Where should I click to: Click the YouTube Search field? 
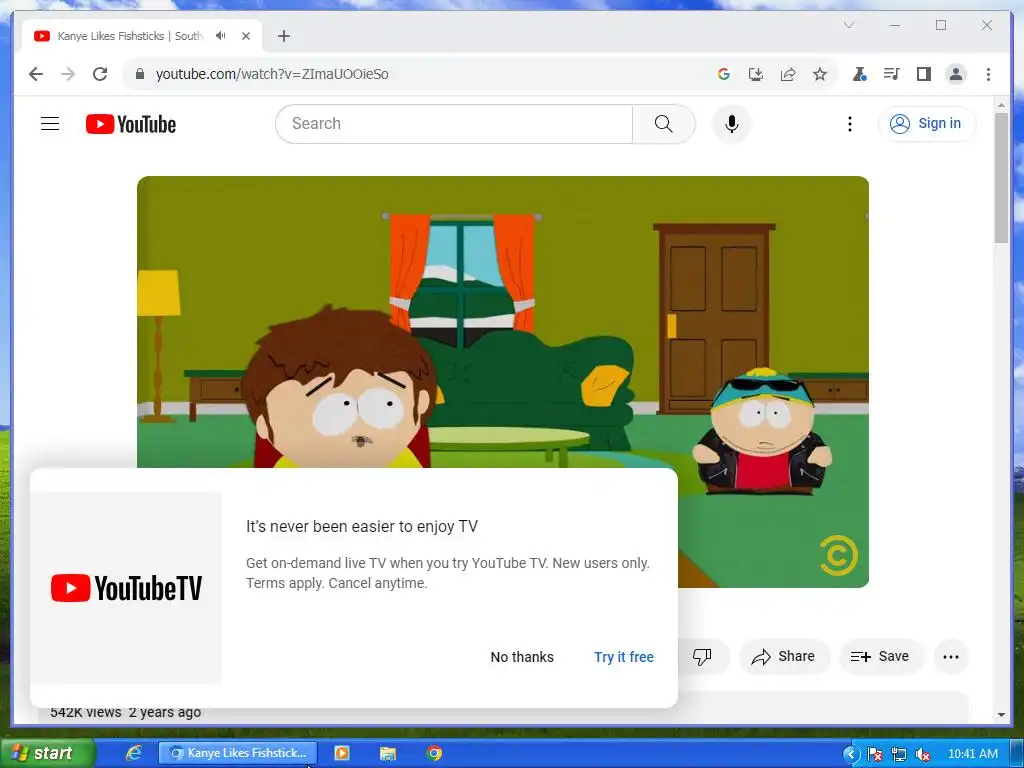[454, 123]
